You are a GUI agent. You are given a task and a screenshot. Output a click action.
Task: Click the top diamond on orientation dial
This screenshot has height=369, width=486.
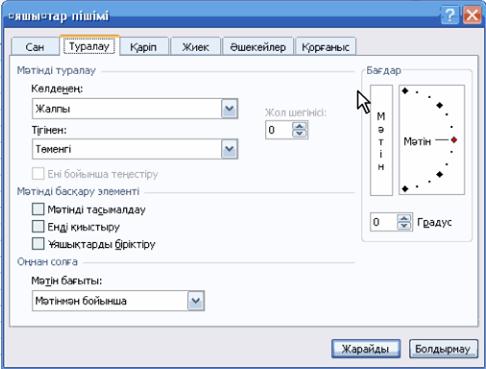click(405, 91)
